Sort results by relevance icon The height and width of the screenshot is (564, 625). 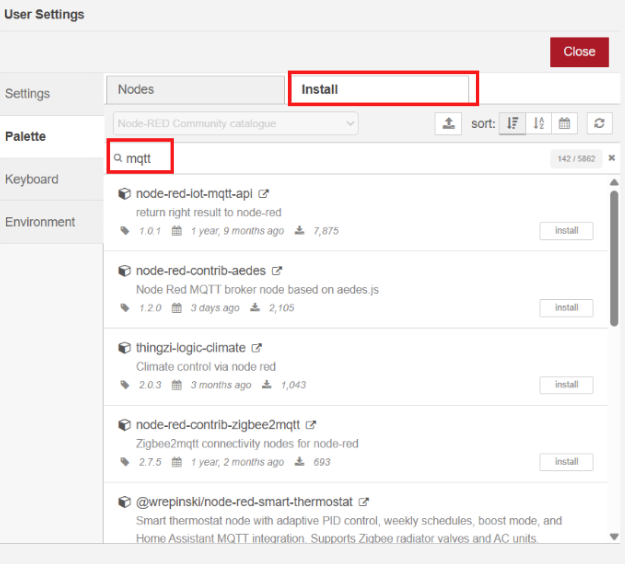[512, 123]
